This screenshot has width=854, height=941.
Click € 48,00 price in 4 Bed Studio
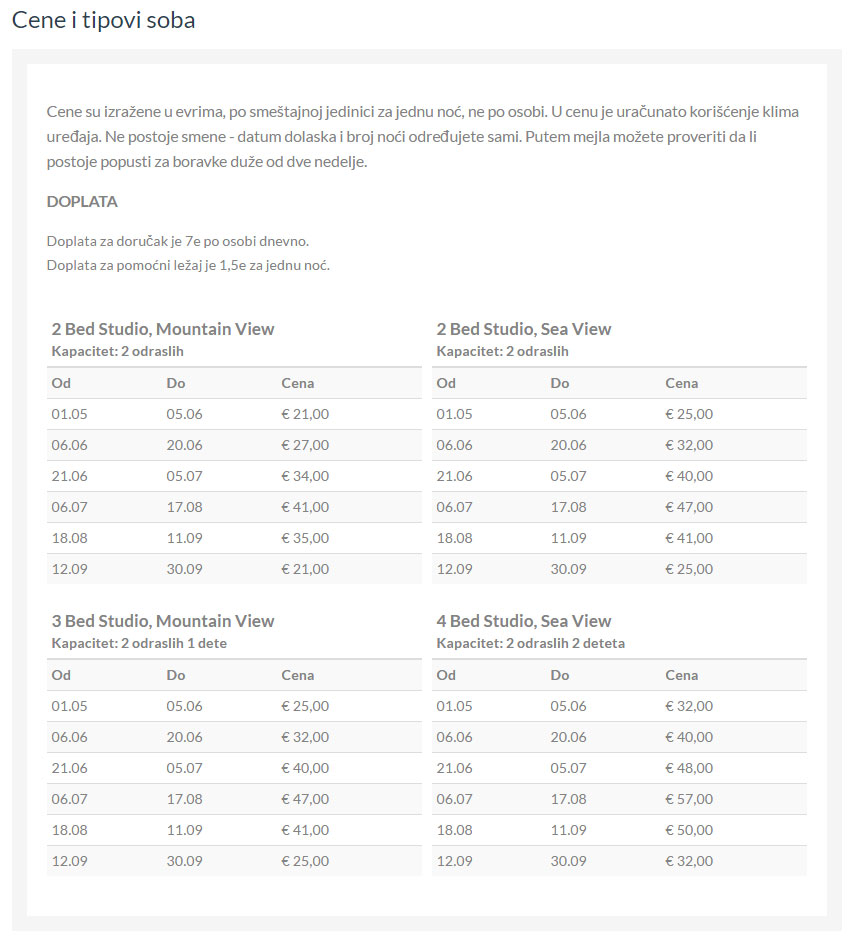pos(689,768)
